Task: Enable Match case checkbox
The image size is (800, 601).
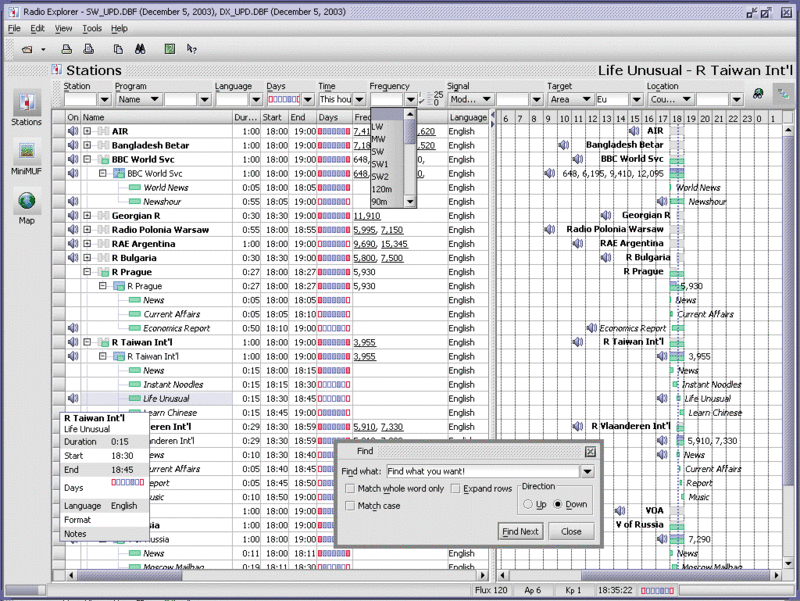Action: pyautogui.click(x=350, y=506)
